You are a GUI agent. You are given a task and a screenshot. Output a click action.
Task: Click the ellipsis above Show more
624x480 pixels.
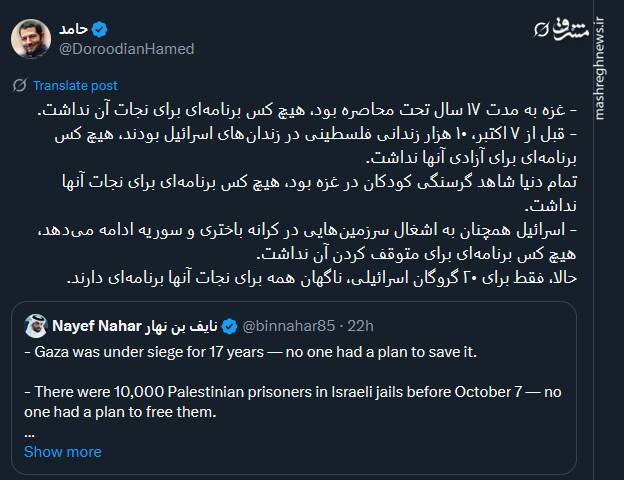coord(30,433)
